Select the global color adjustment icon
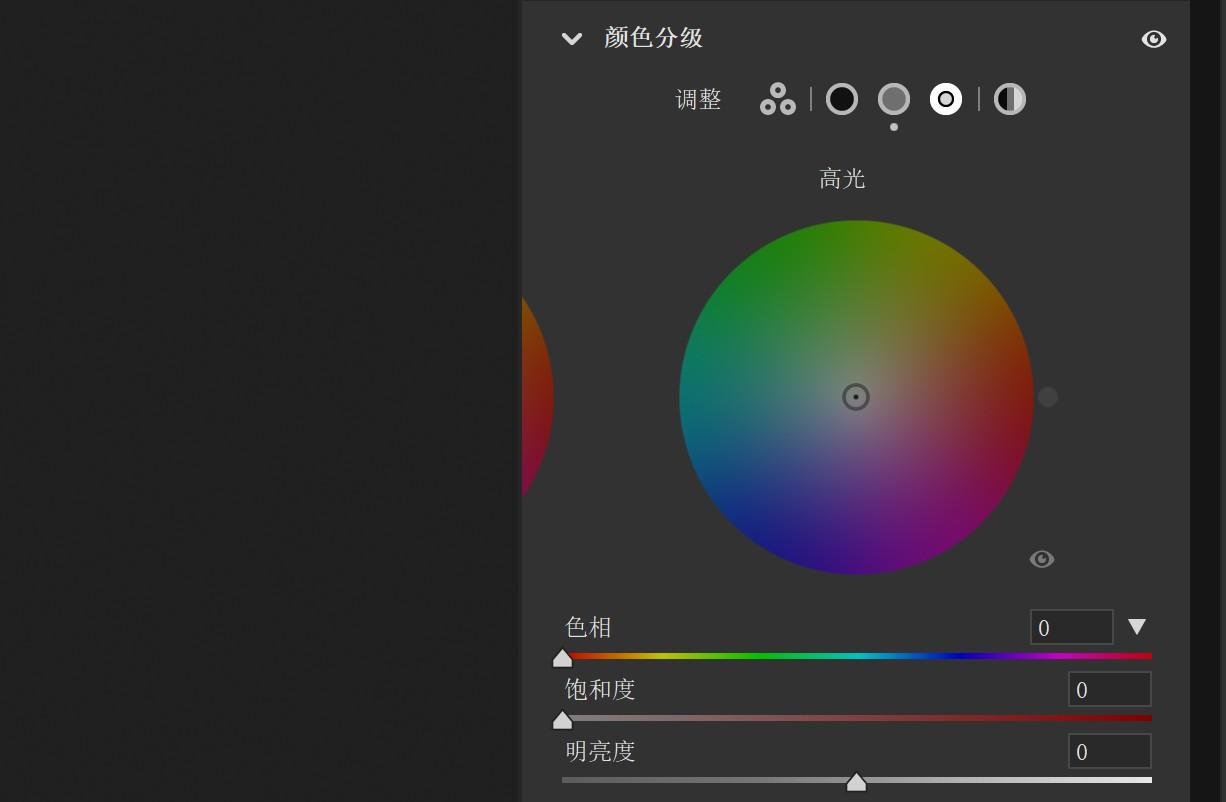Viewport: 1226px width, 802px height. point(1010,99)
